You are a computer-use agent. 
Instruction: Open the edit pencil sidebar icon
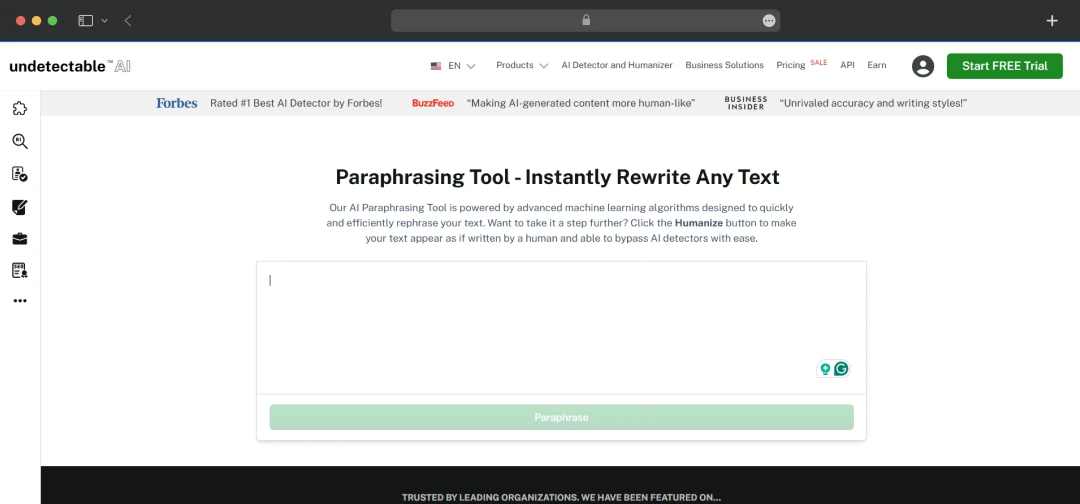pos(20,207)
